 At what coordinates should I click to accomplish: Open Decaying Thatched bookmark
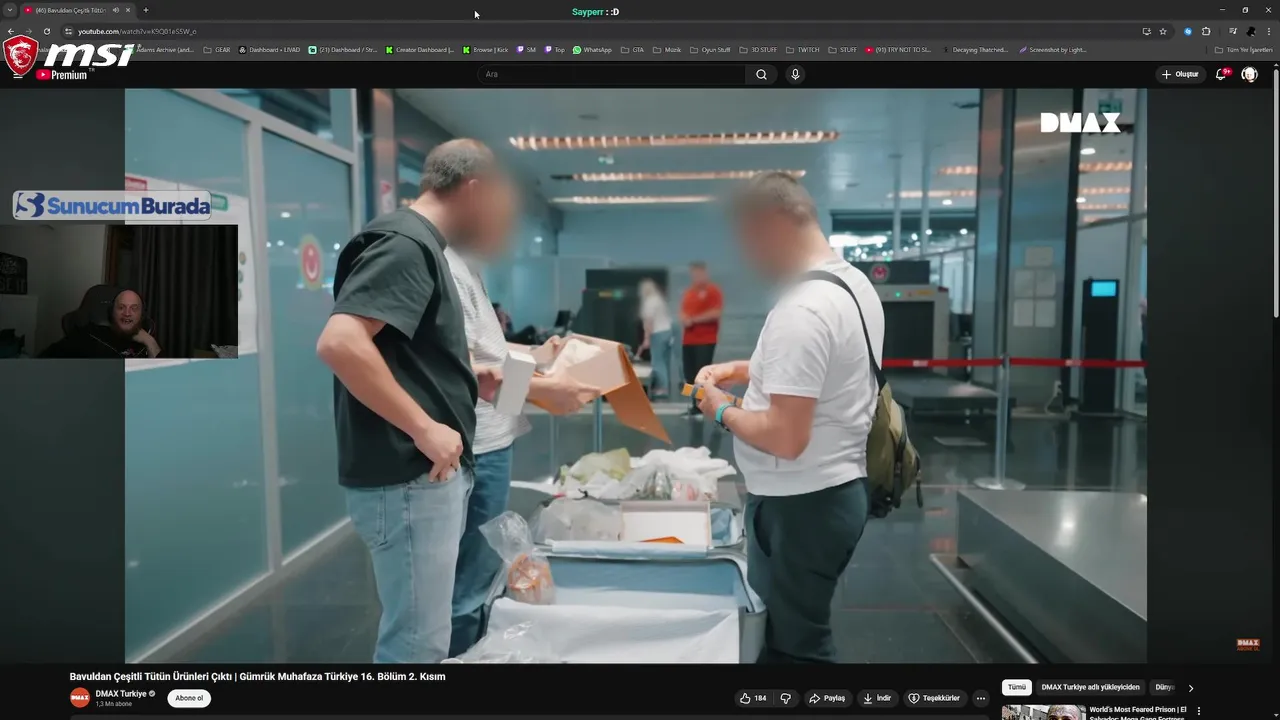tap(975, 49)
